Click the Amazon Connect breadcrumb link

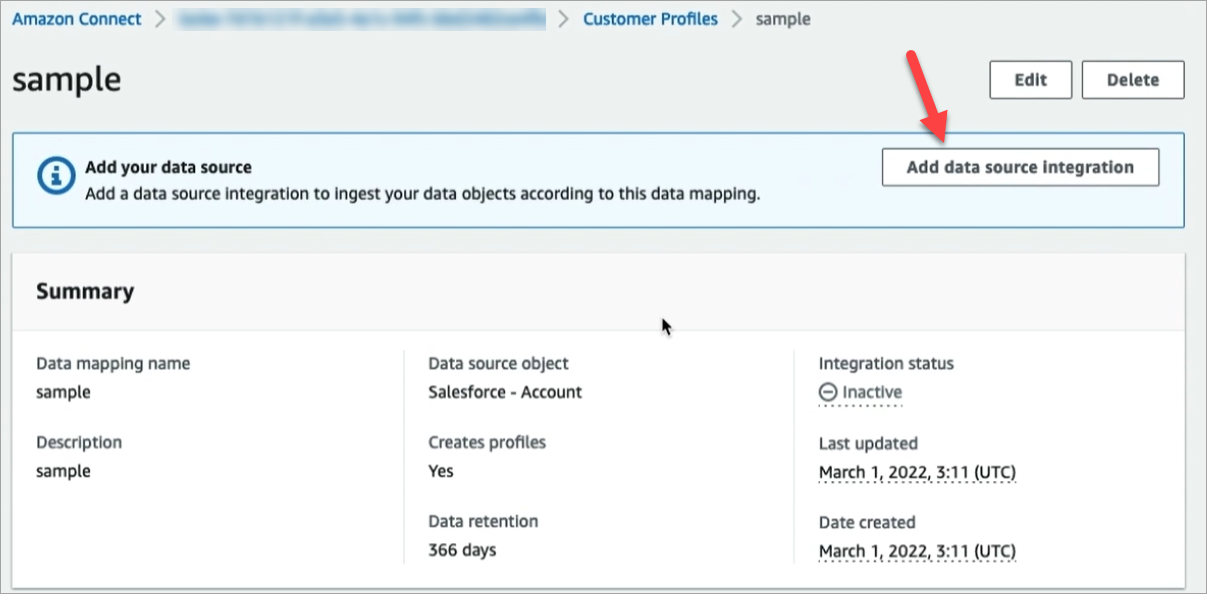(76, 18)
